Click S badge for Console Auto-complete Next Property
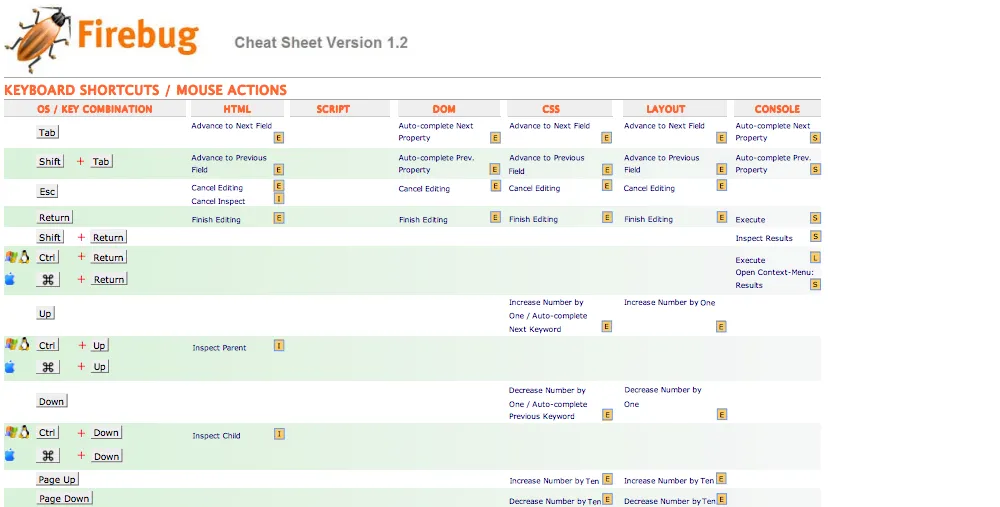1000x507 pixels. click(x=815, y=138)
